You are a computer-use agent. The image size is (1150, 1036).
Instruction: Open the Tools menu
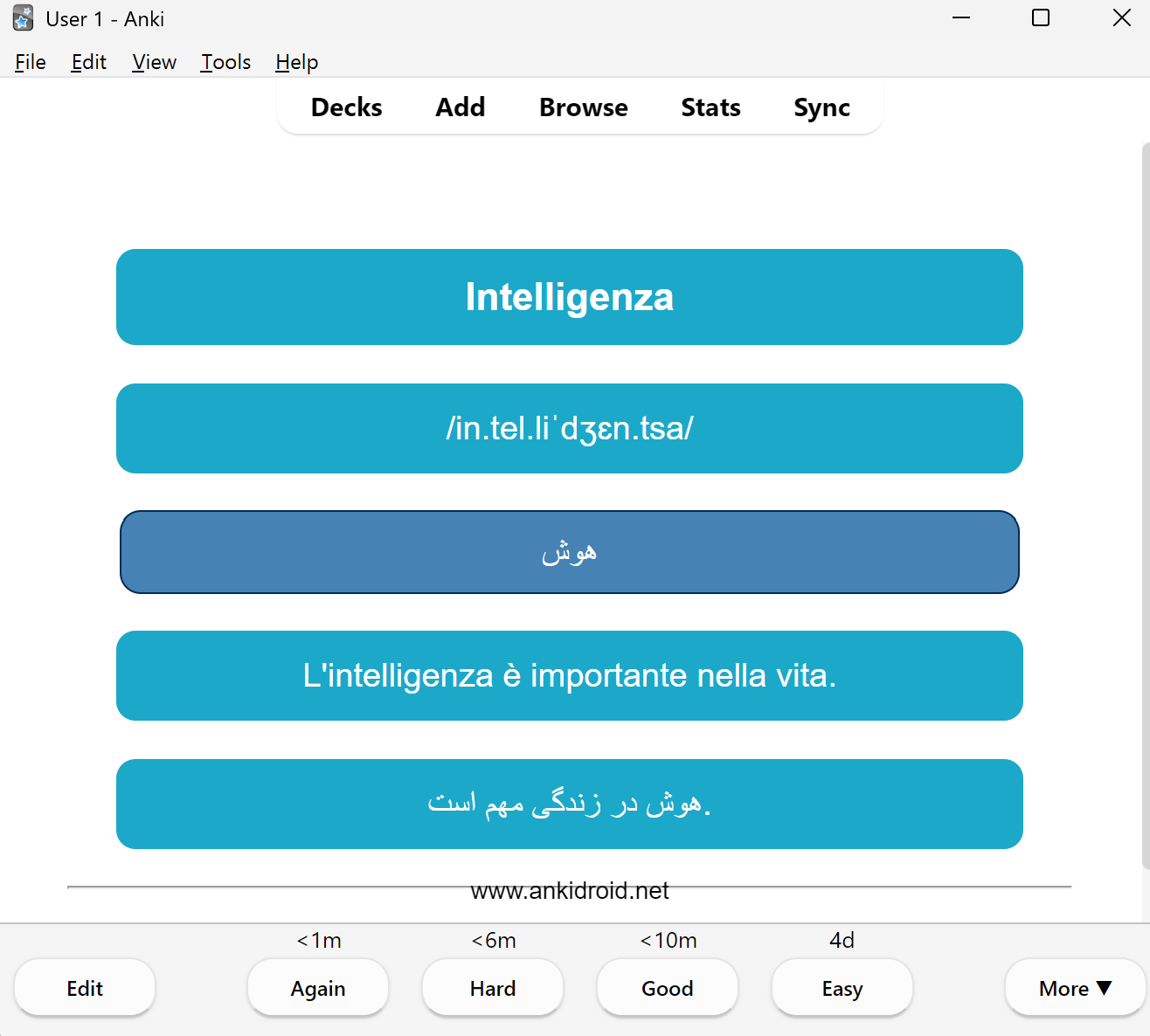click(226, 62)
